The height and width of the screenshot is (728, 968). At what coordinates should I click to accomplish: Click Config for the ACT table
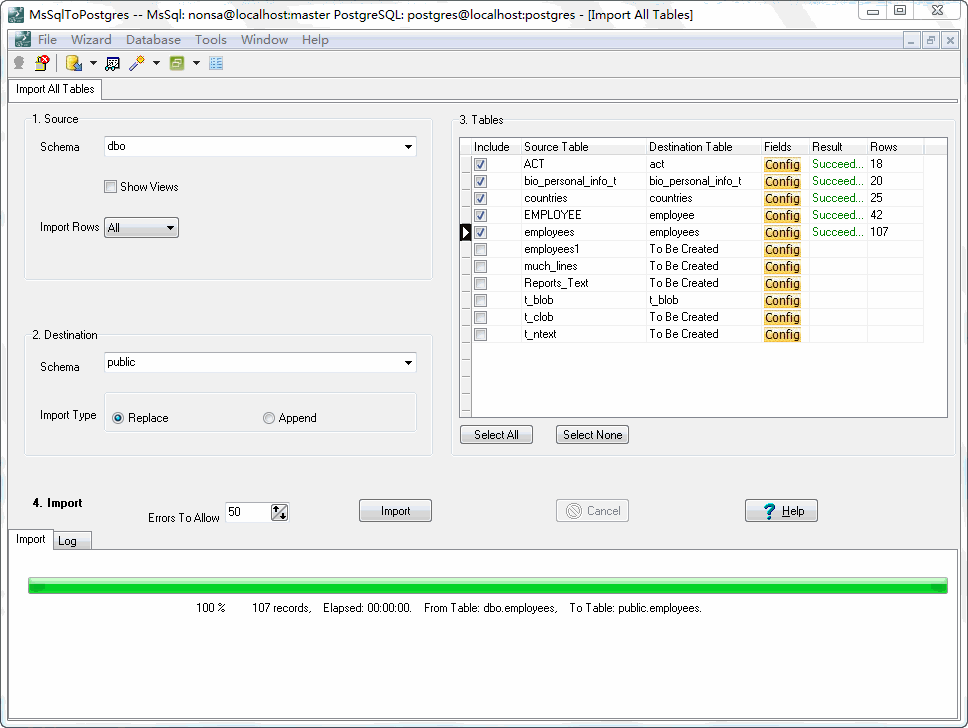(x=782, y=164)
